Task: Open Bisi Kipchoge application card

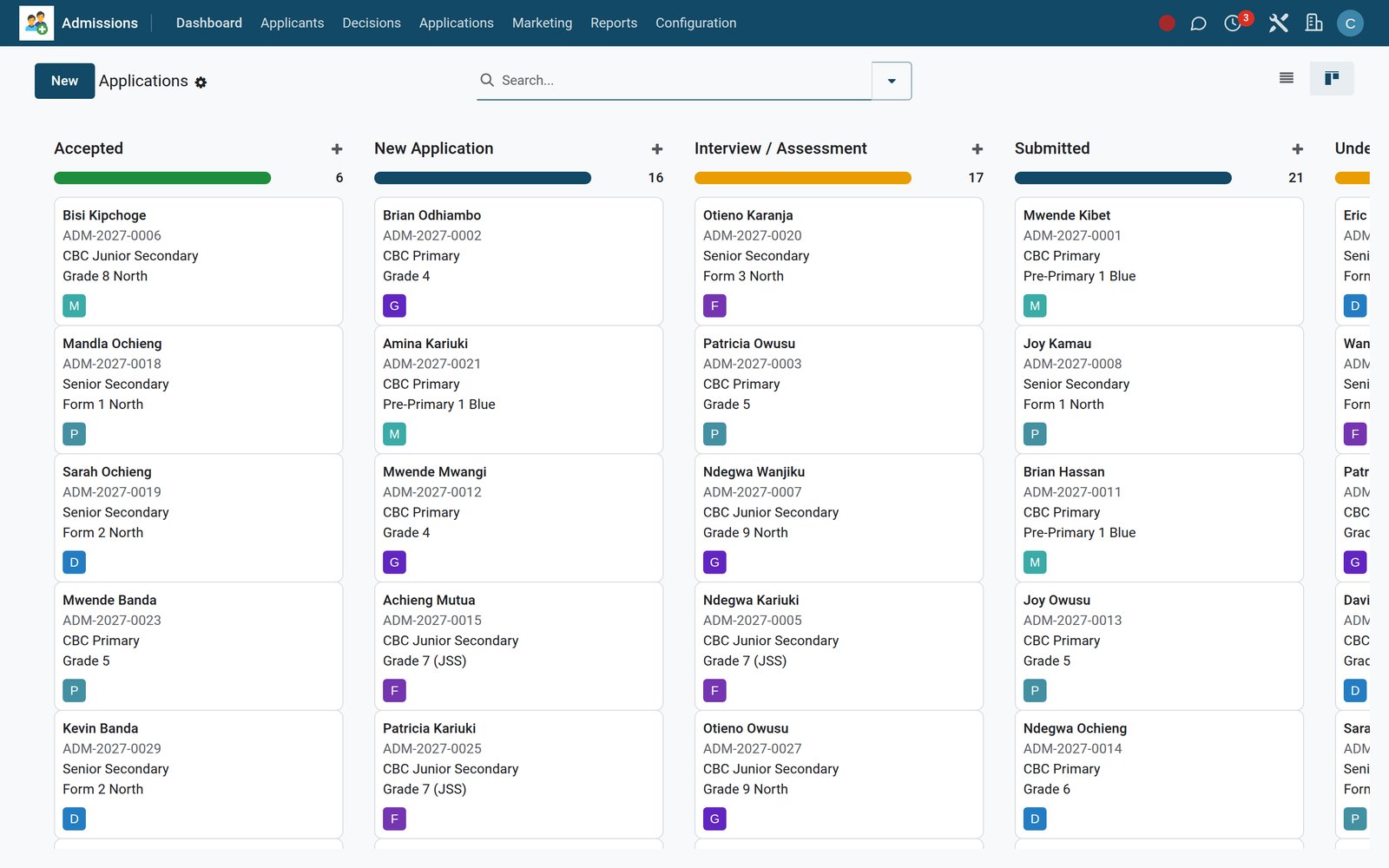Action: (x=198, y=261)
